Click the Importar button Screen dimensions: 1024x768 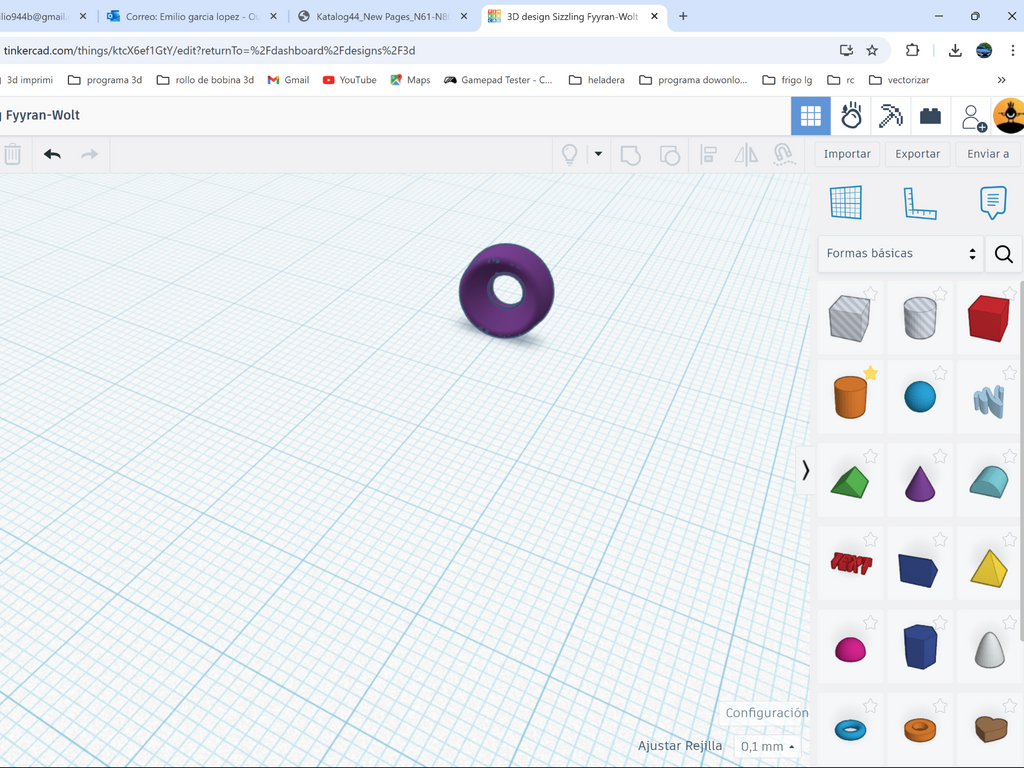click(847, 154)
